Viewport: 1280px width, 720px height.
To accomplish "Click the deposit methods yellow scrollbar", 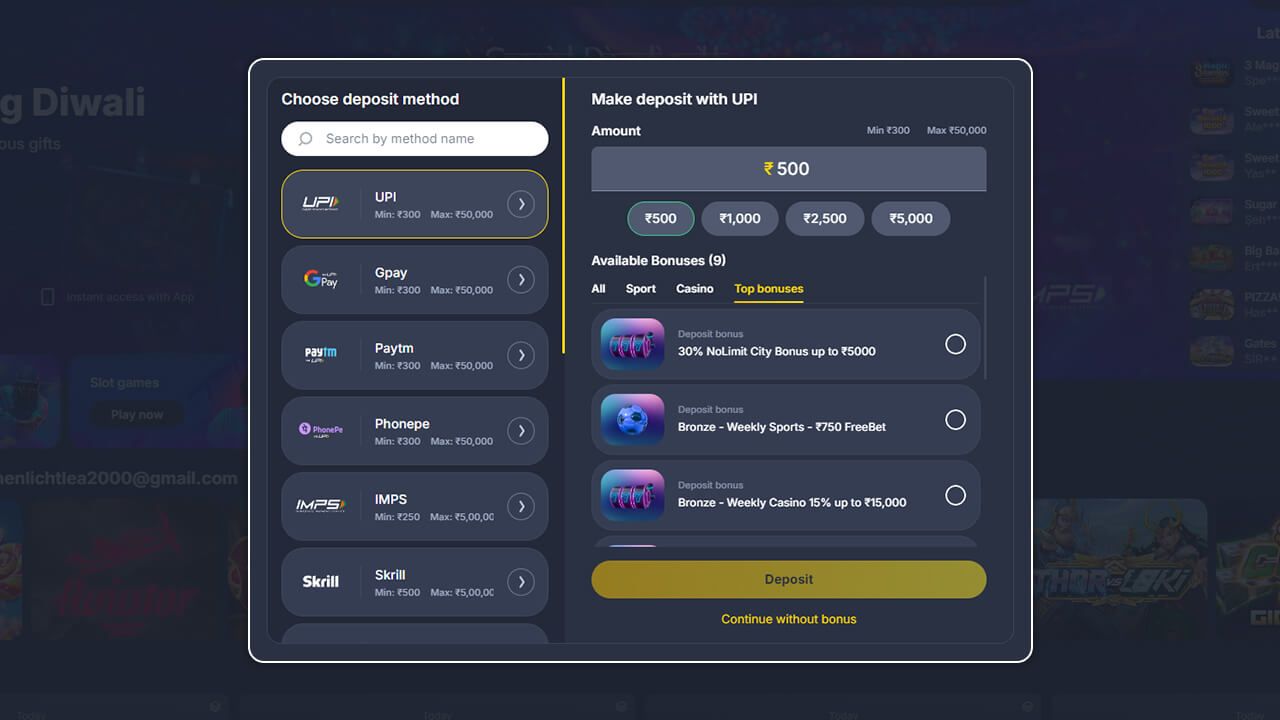I will tap(564, 216).
